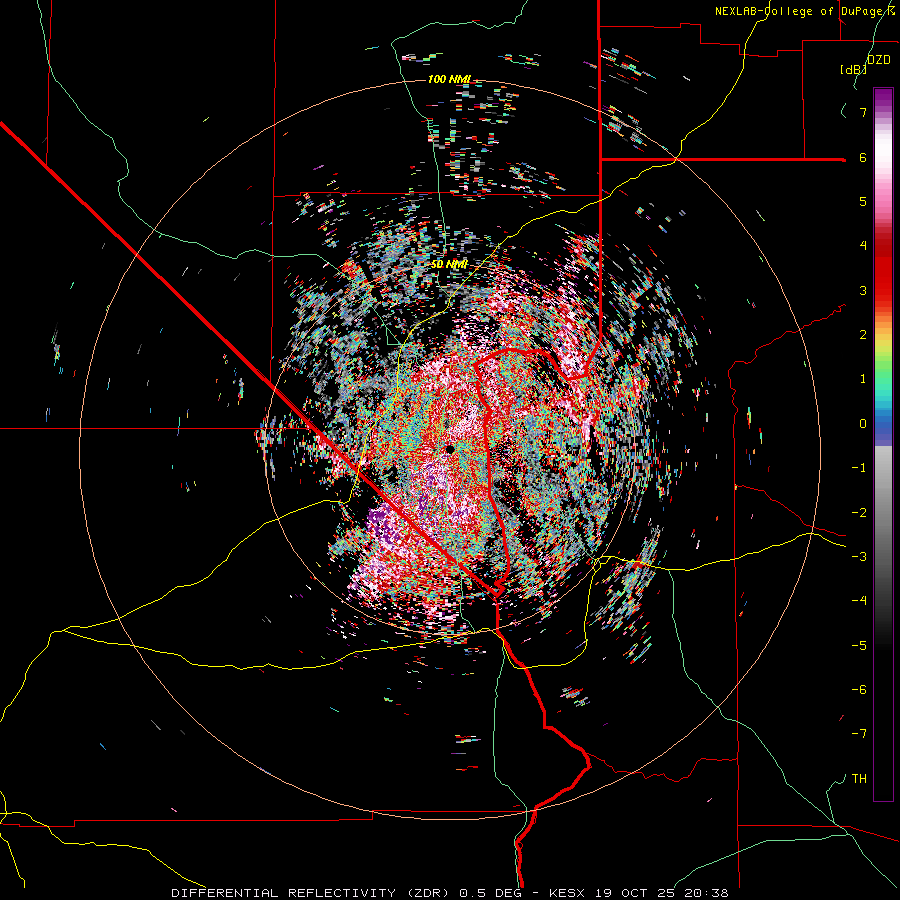This screenshot has height=900, width=900.
Task: Click the -2 value on color scale
Action: click(859, 513)
